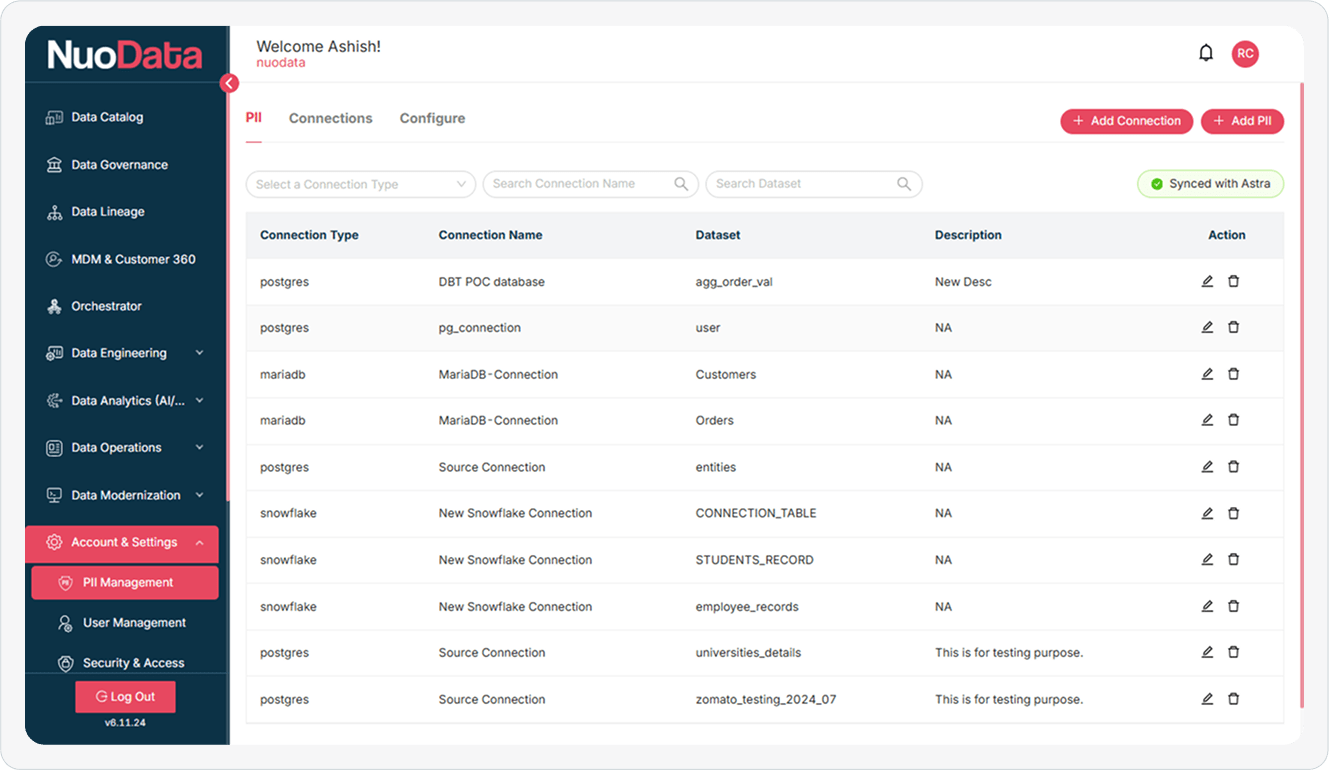Edit the entities dataset row
This screenshot has height=770, width=1329.
[1207, 466]
